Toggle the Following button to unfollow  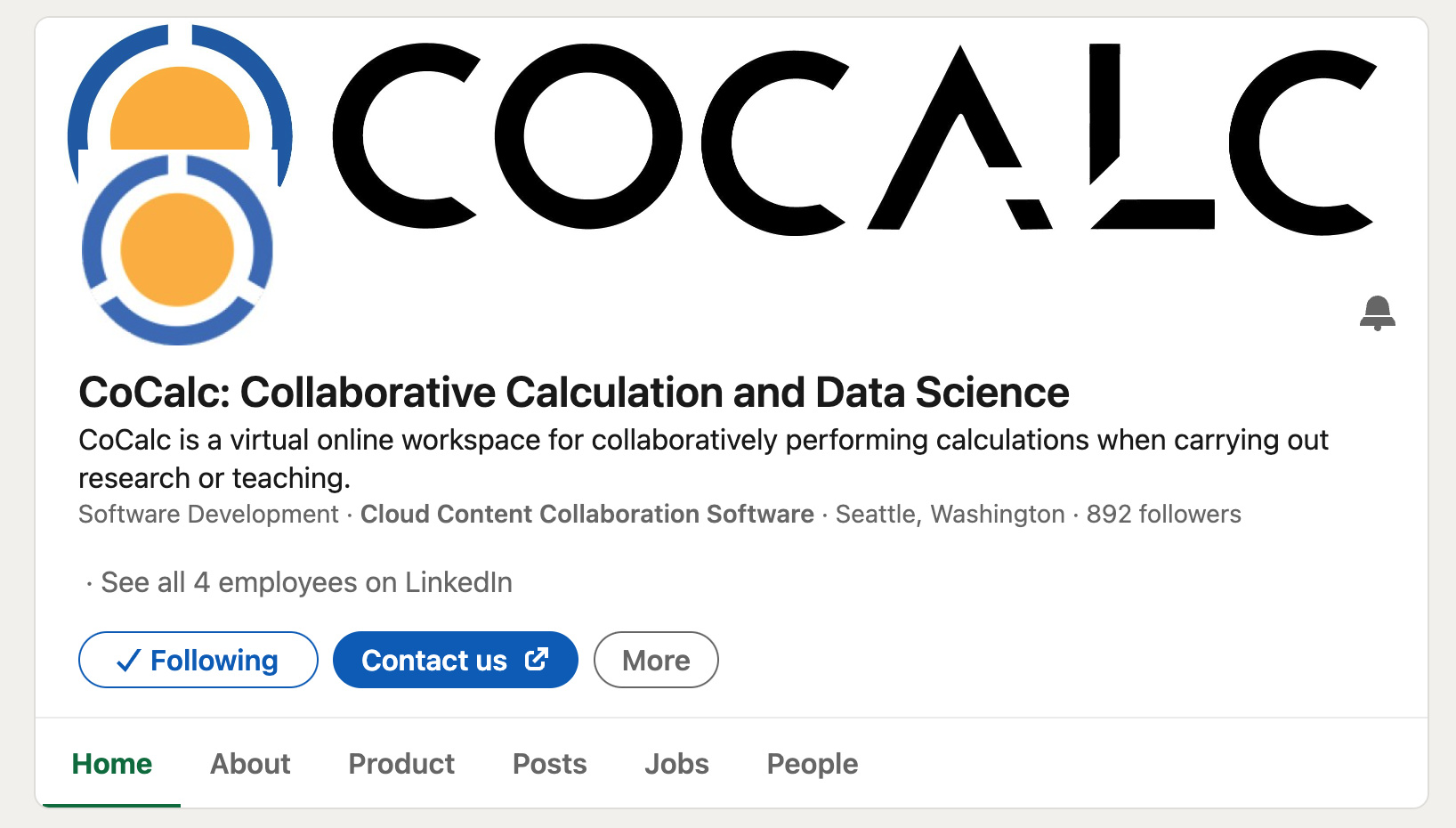point(198,660)
